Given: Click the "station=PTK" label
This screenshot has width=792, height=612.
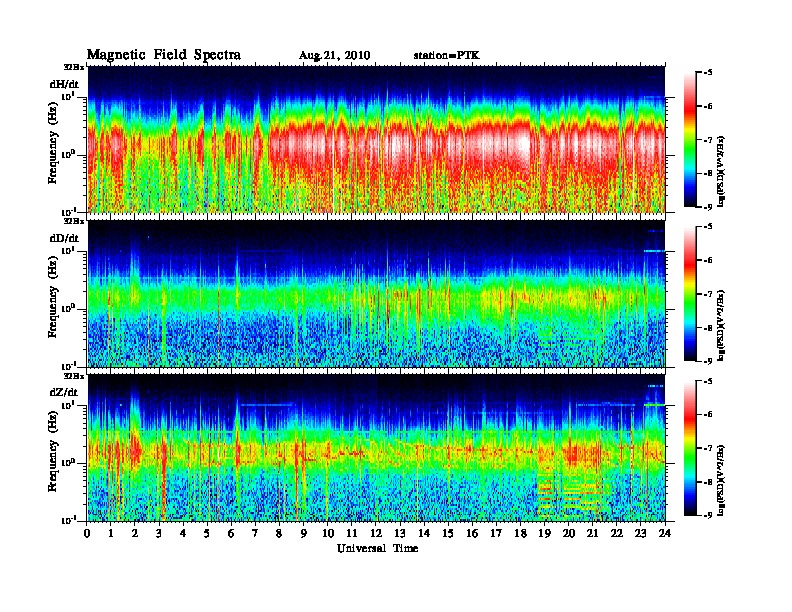Looking at the screenshot, I should pos(447,55).
